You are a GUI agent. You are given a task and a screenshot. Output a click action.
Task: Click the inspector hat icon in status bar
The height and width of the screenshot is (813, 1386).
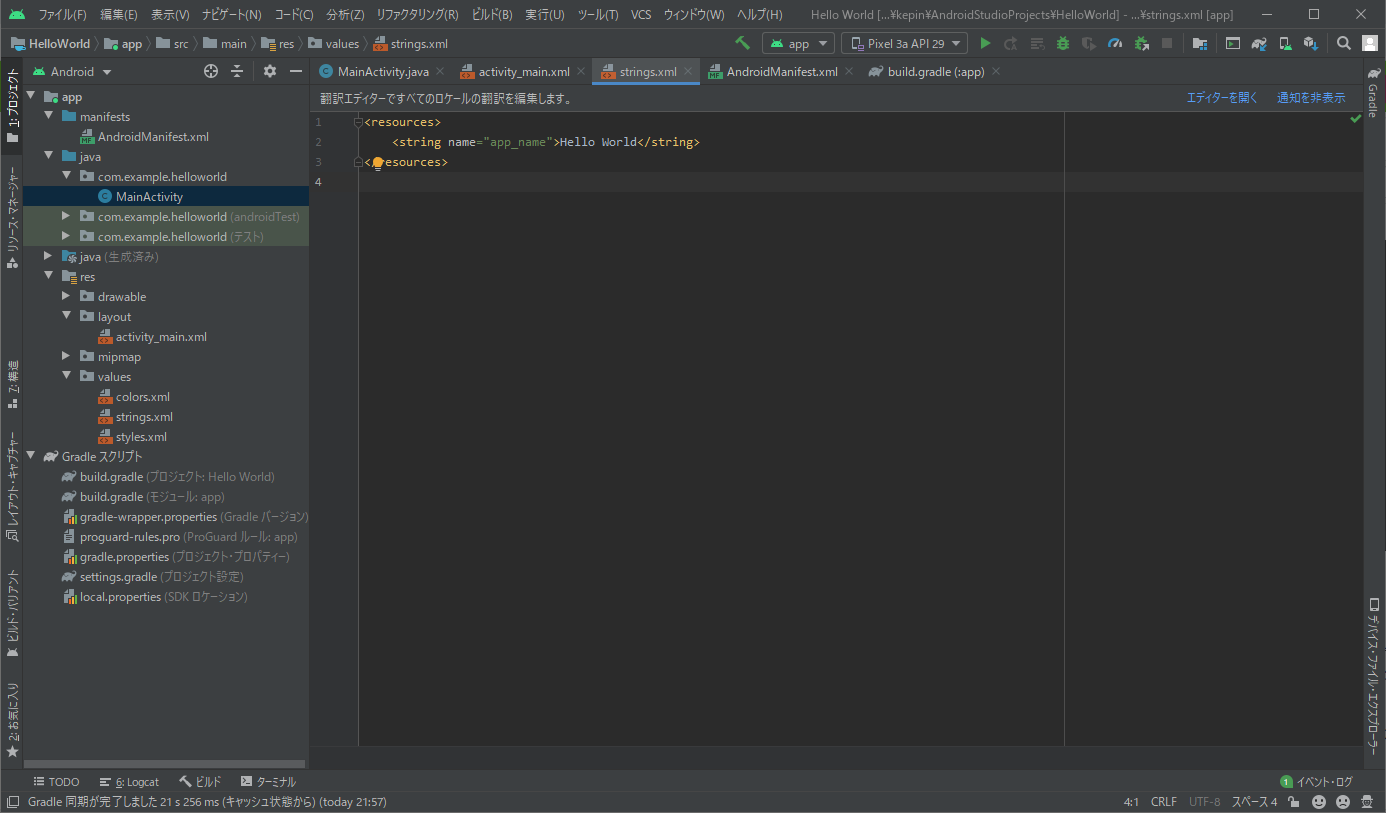(x=1367, y=802)
